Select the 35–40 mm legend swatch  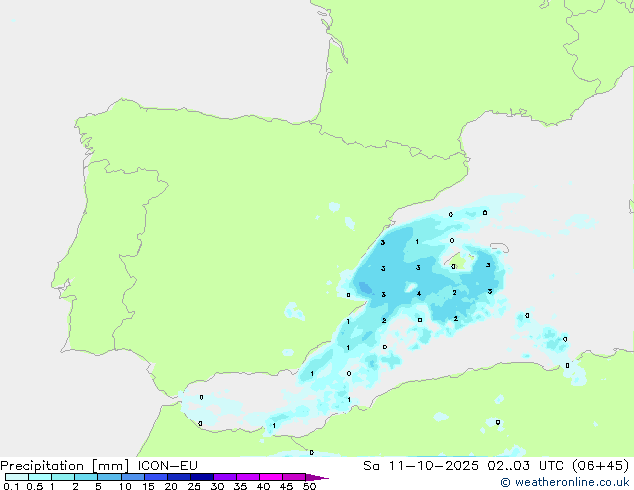tap(248, 477)
